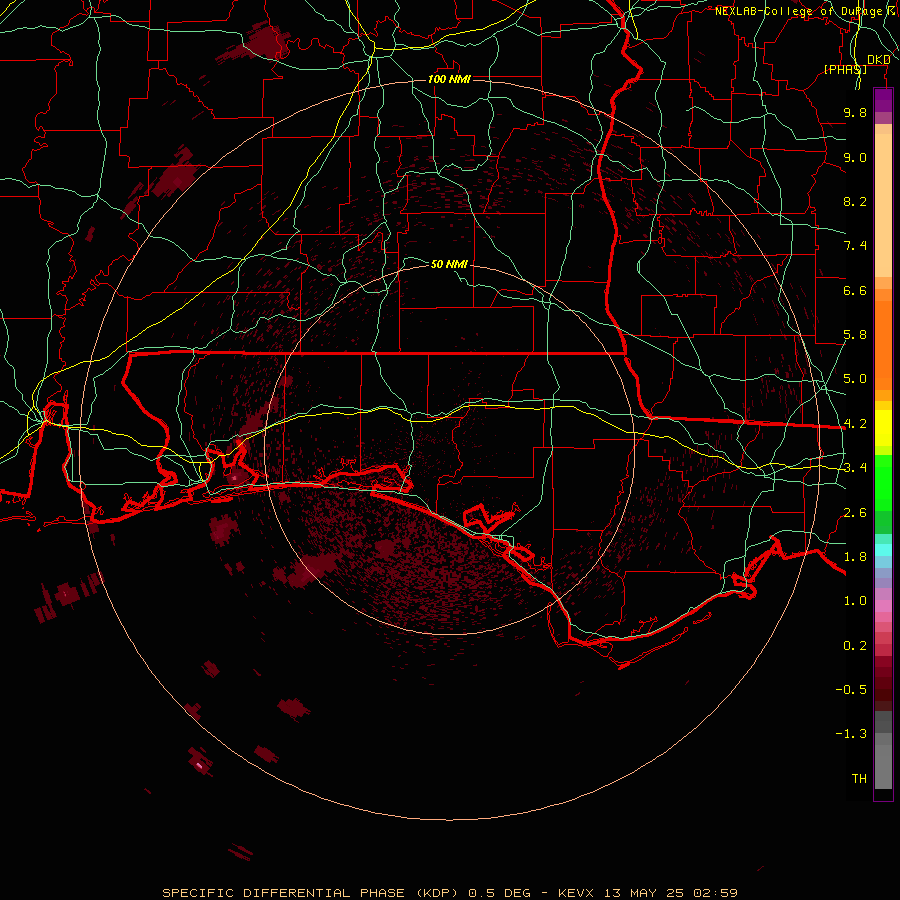Click the [PHAS] unit label

coord(845,69)
